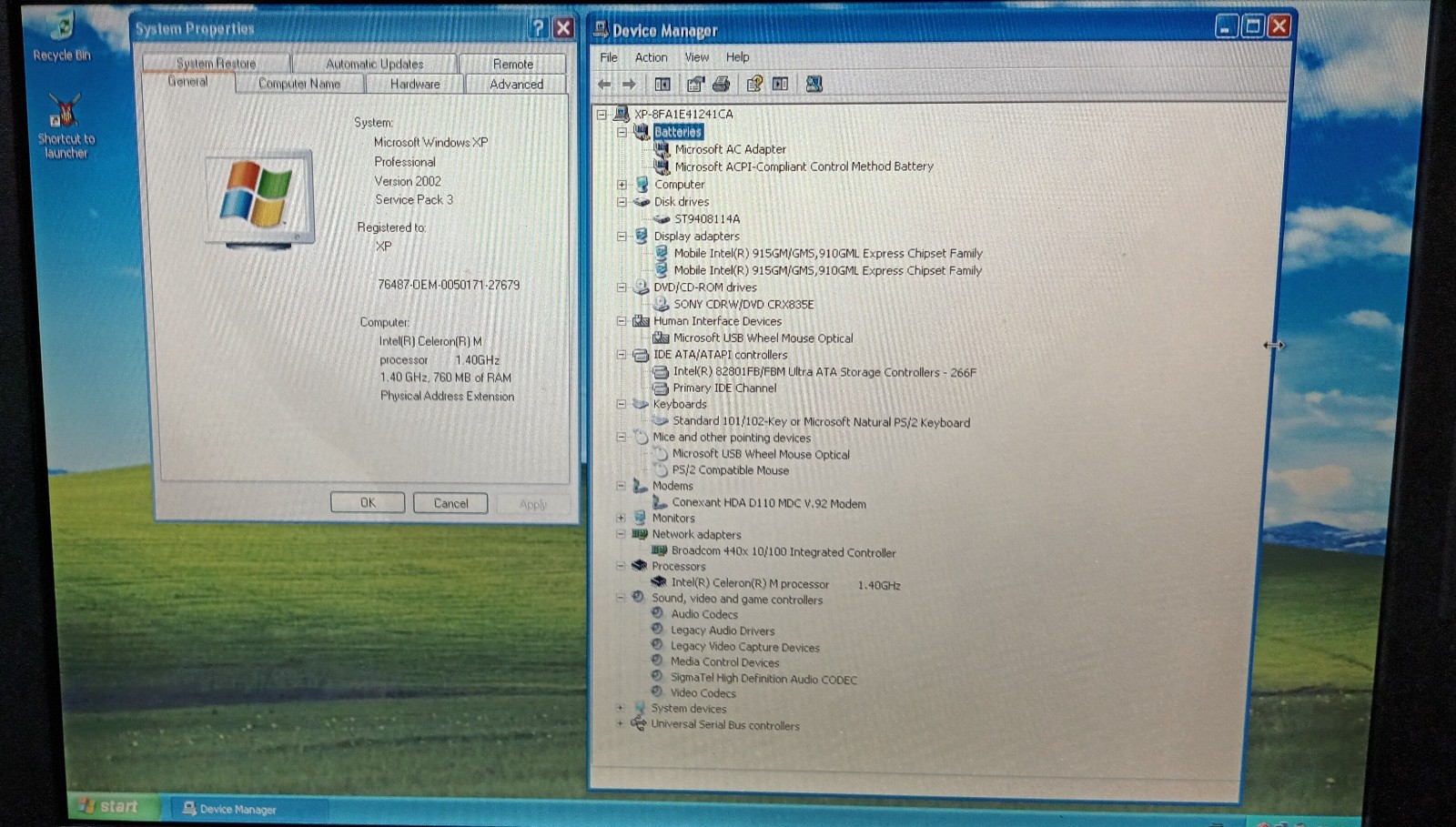Click the Start button on taskbar
This screenshot has height=827, width=1456.
tap(111, 806)
